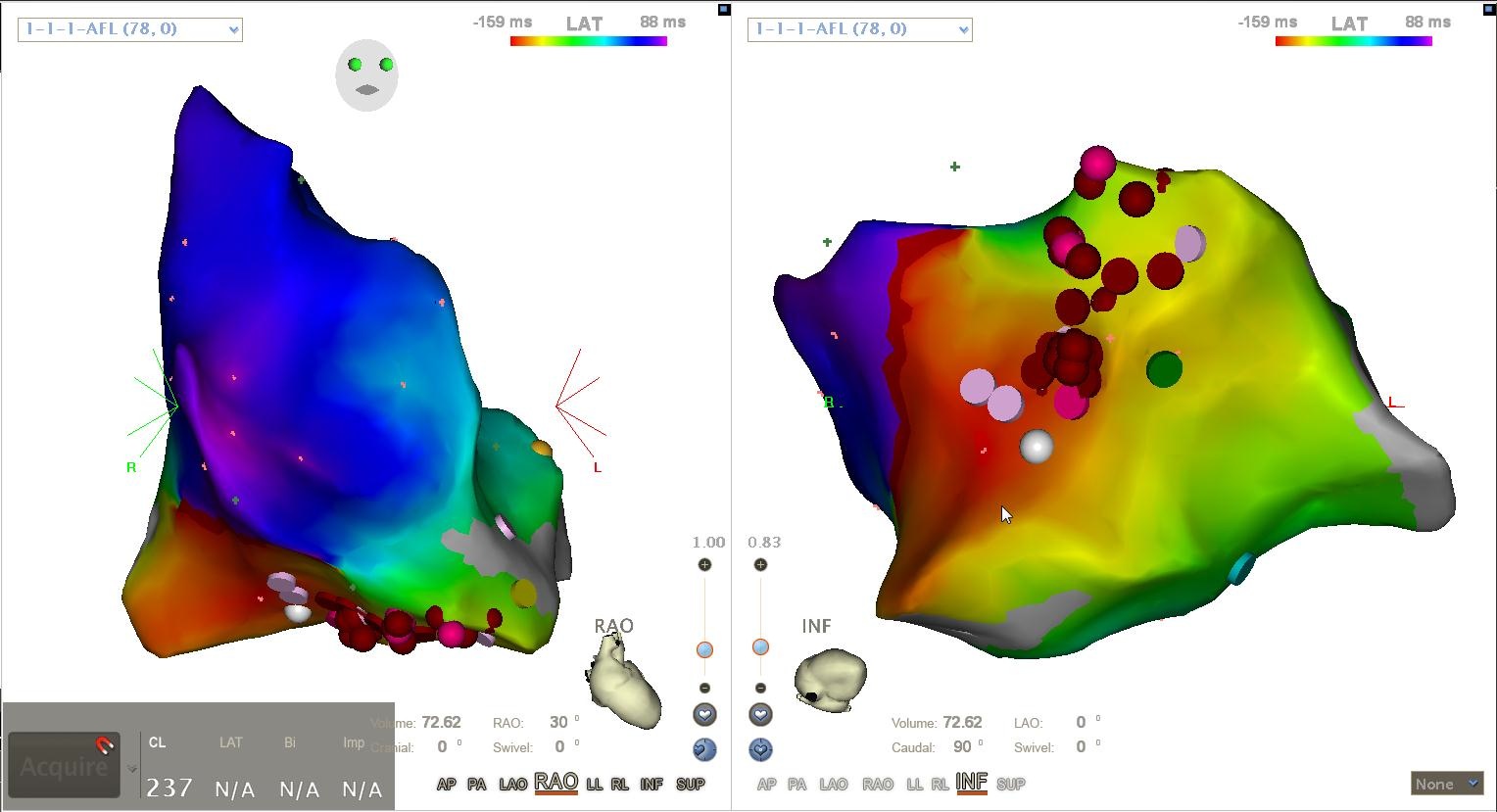Select AP view in the left panel
This screenshot has width=1497, height=812.
tap(446, 785)
